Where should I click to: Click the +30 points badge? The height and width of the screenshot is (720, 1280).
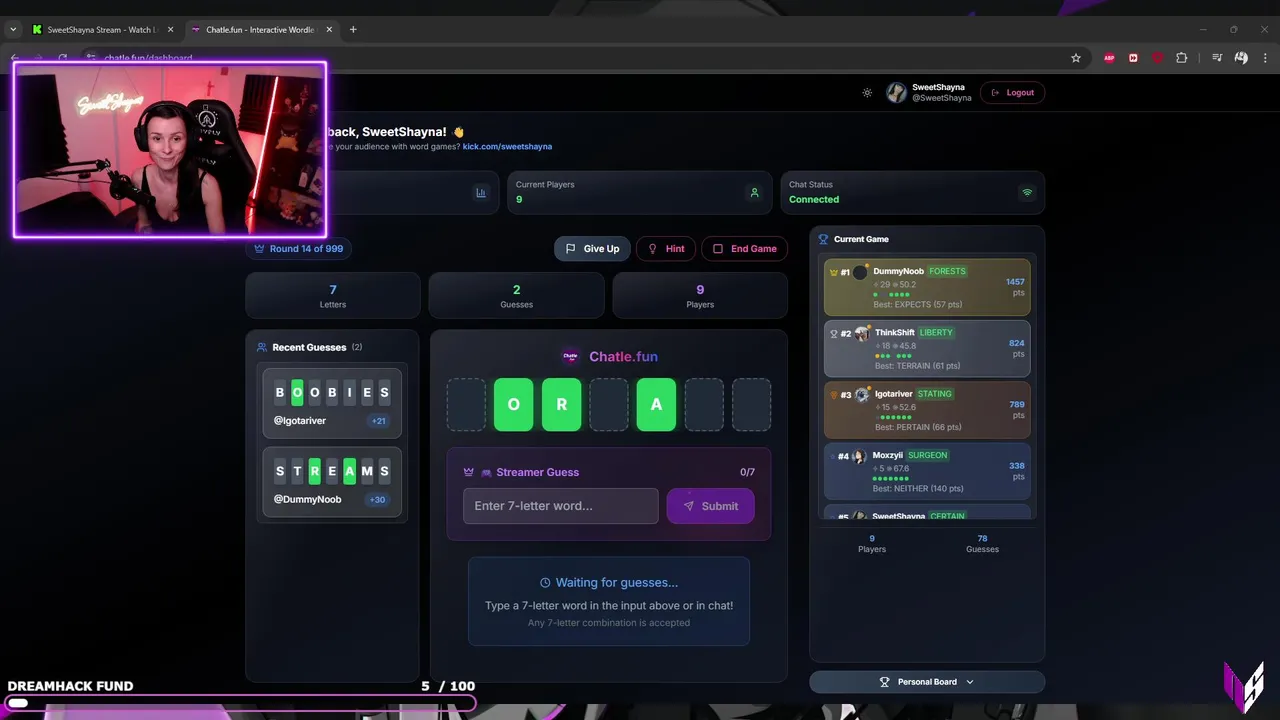[x=377, y=500]
